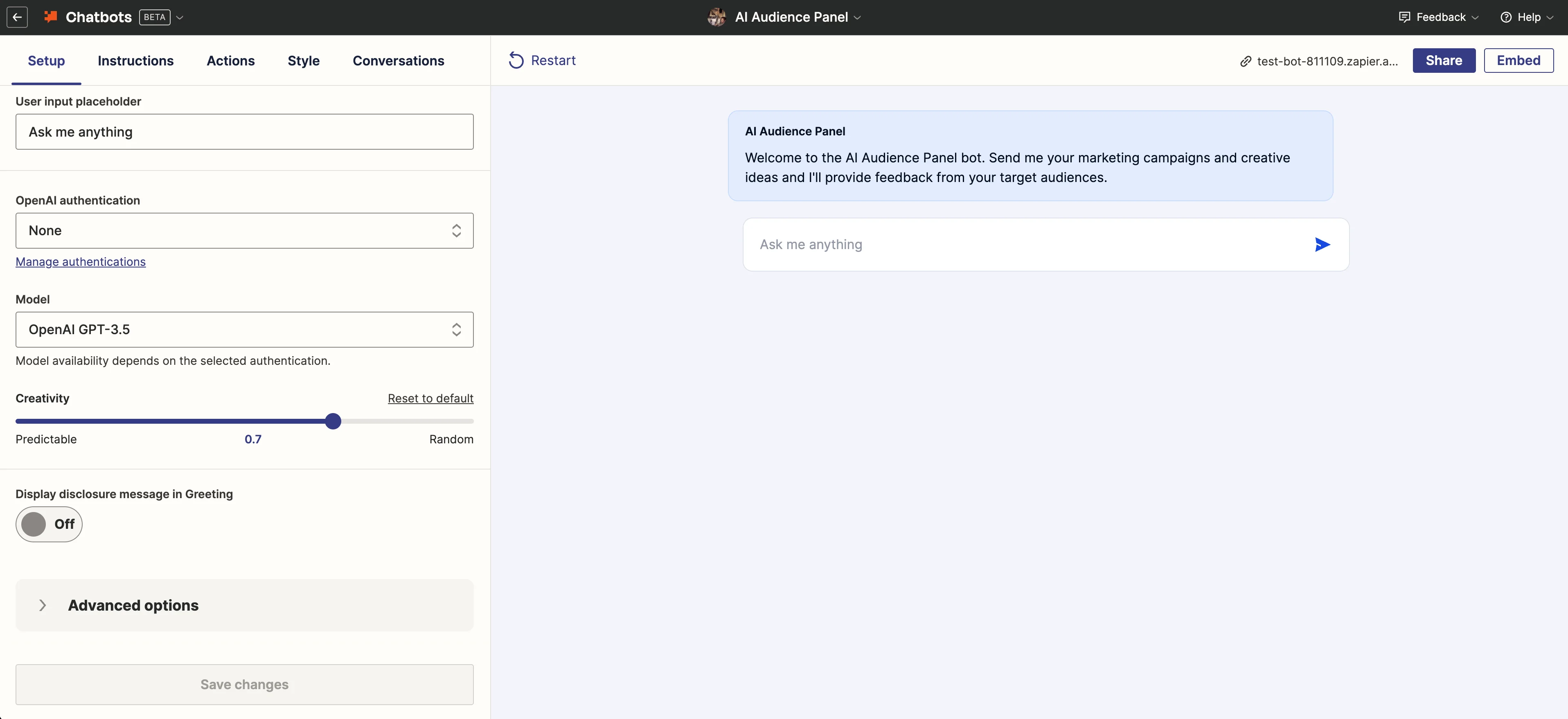Open the Chatbots BETA chevron dropdown
Image resolution: width=1568 pixels, height=719 pixels.
[x=180, y=17]
